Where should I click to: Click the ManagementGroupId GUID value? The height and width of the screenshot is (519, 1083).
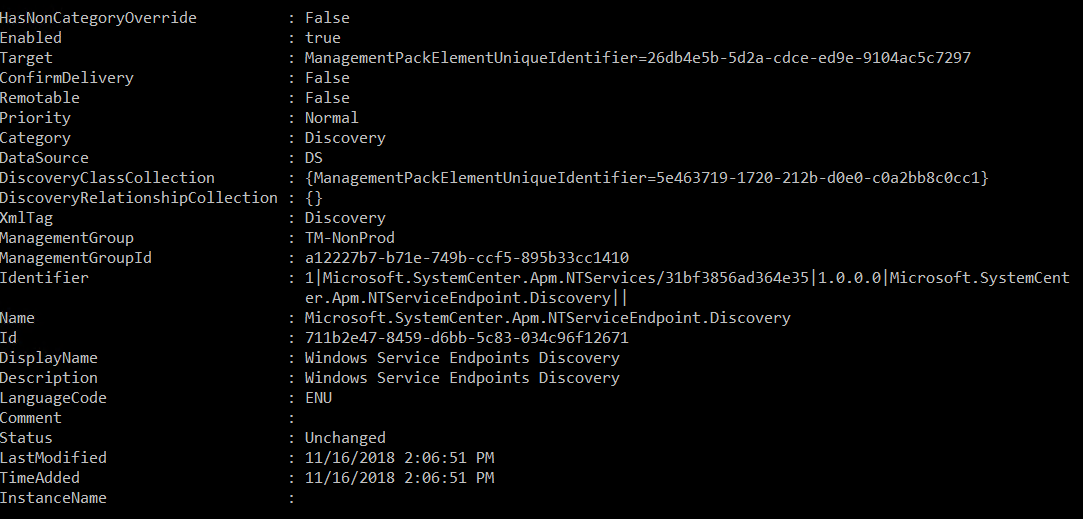point(466,258)
